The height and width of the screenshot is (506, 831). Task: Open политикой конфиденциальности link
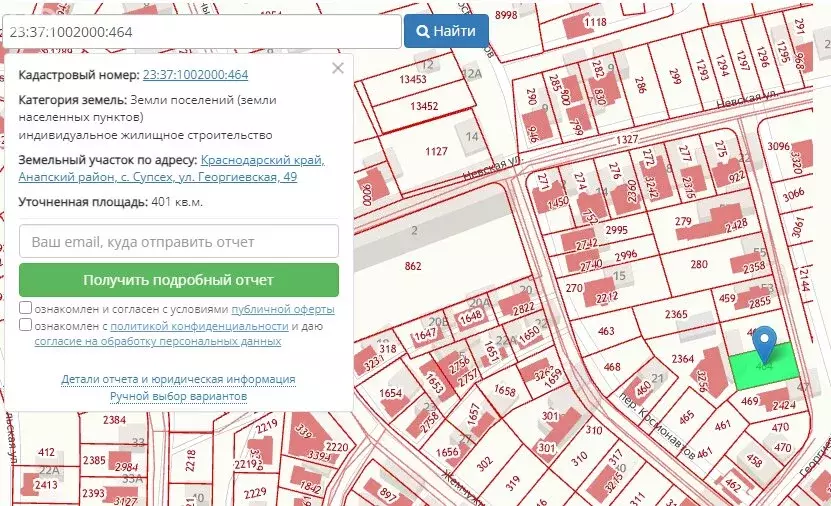tap(199, 326)
